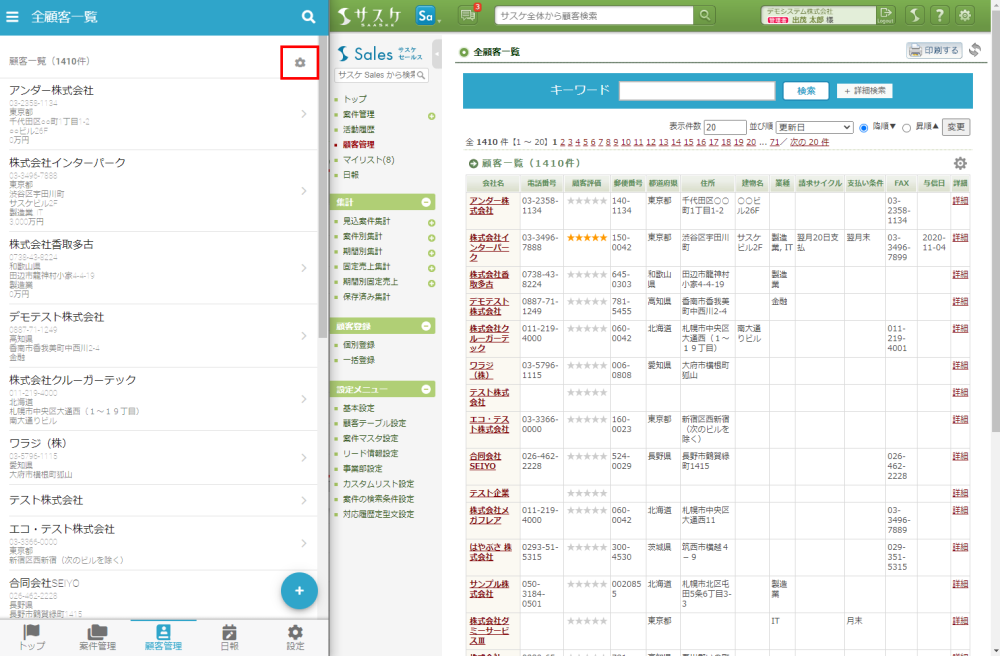Expand アンダー株式会社 entry chevron in mobile list
The image size is (1000, 656).
pos(304,114)
